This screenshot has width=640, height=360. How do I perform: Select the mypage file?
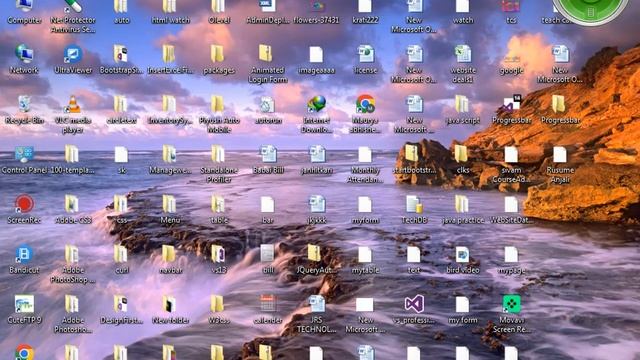tap(511, 254)
